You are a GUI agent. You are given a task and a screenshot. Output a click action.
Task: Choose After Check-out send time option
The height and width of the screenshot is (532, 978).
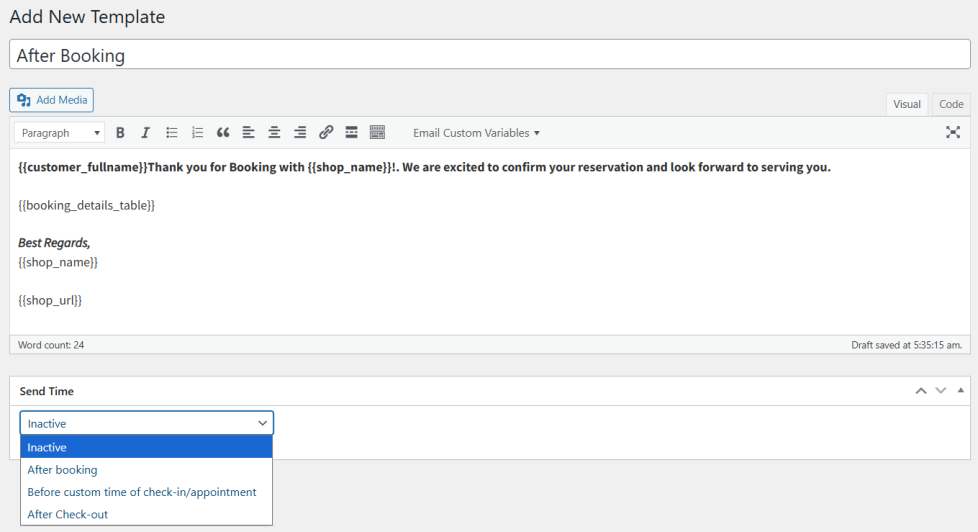coord(147,515)
